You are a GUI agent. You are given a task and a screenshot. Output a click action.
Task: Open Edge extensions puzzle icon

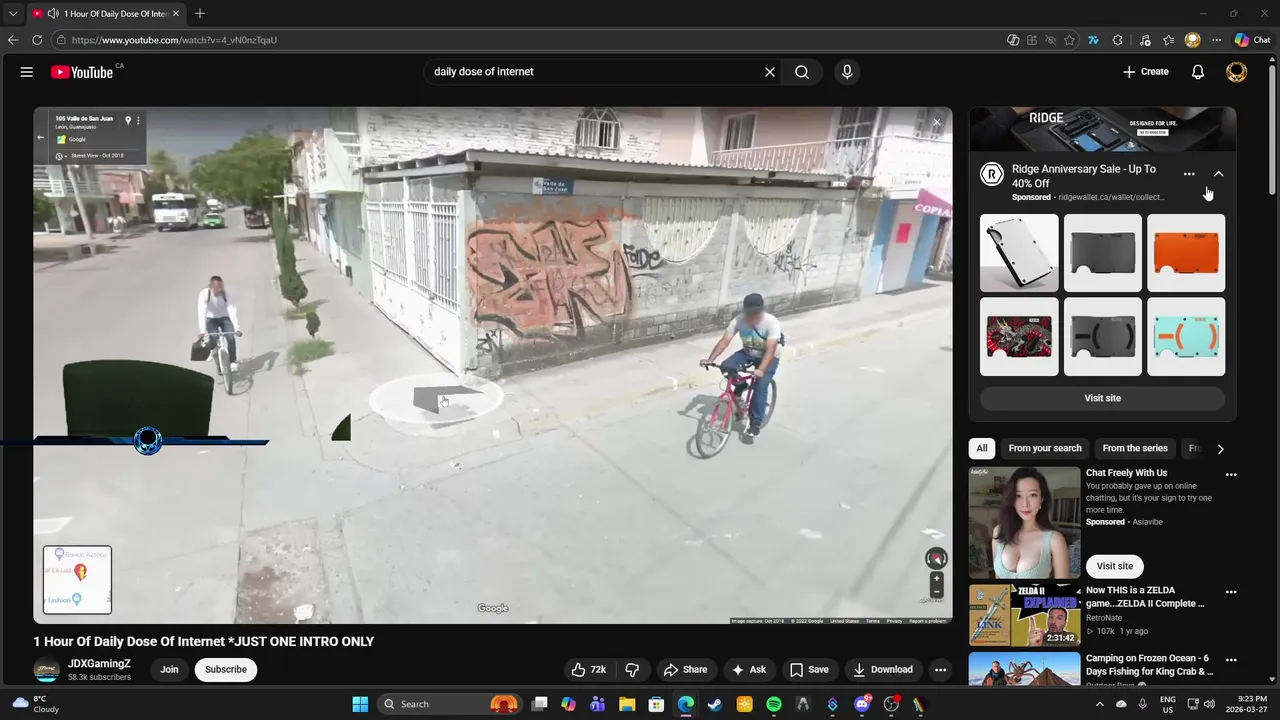[1117, 40]
